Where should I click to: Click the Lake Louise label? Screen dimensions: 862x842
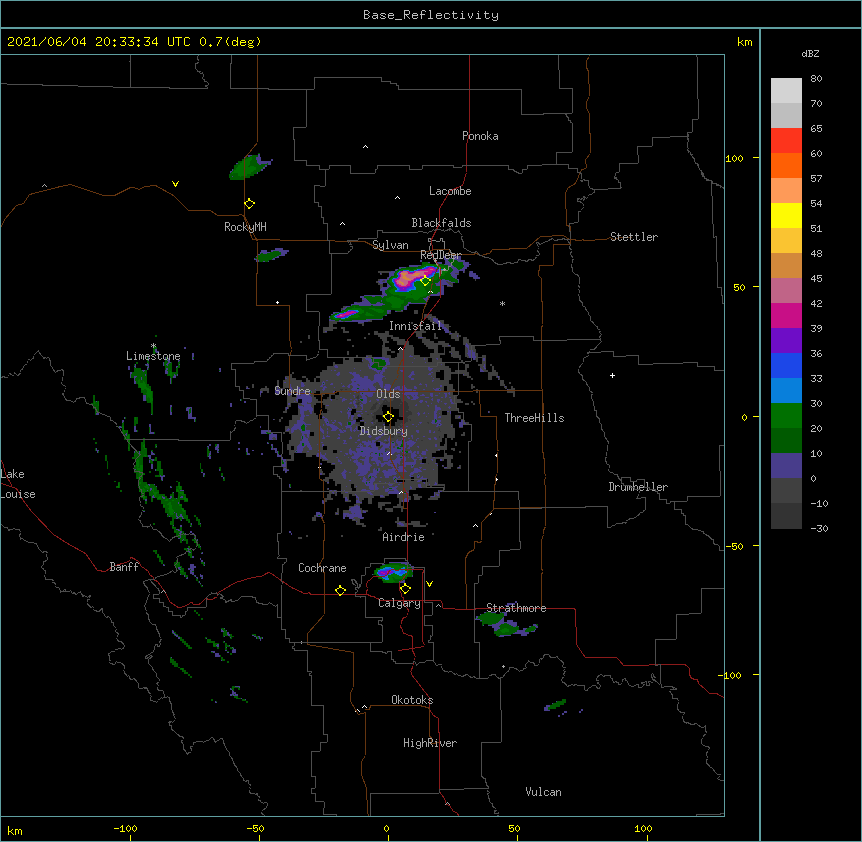coord(18,484)
